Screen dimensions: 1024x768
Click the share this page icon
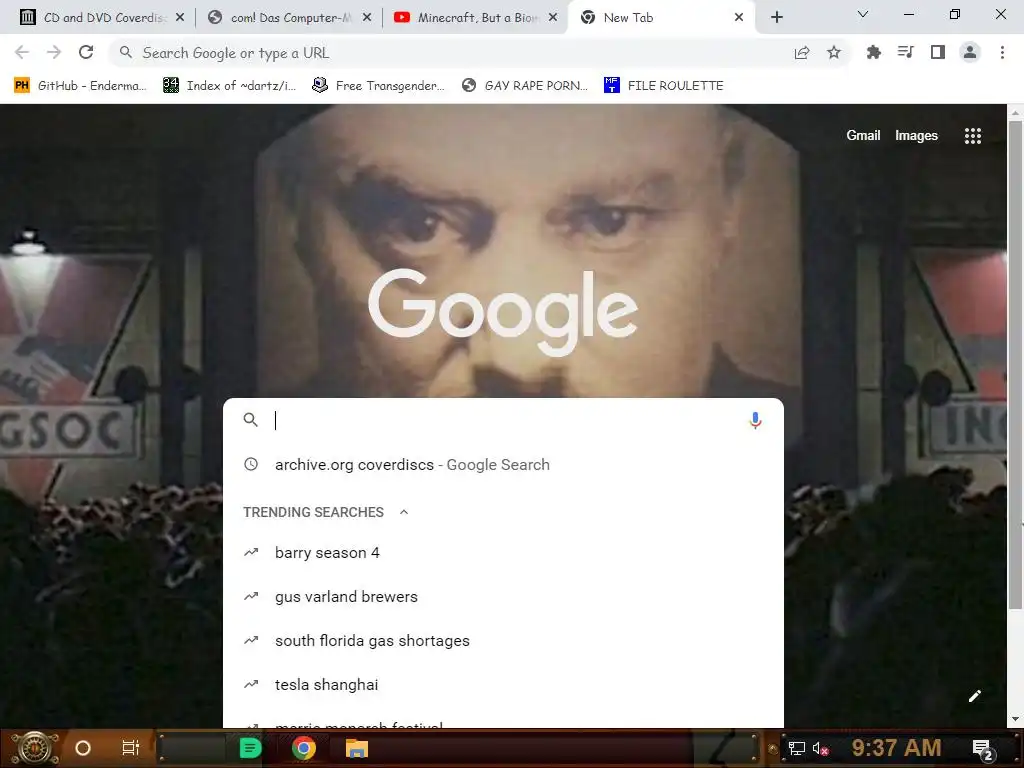point(802,53)
